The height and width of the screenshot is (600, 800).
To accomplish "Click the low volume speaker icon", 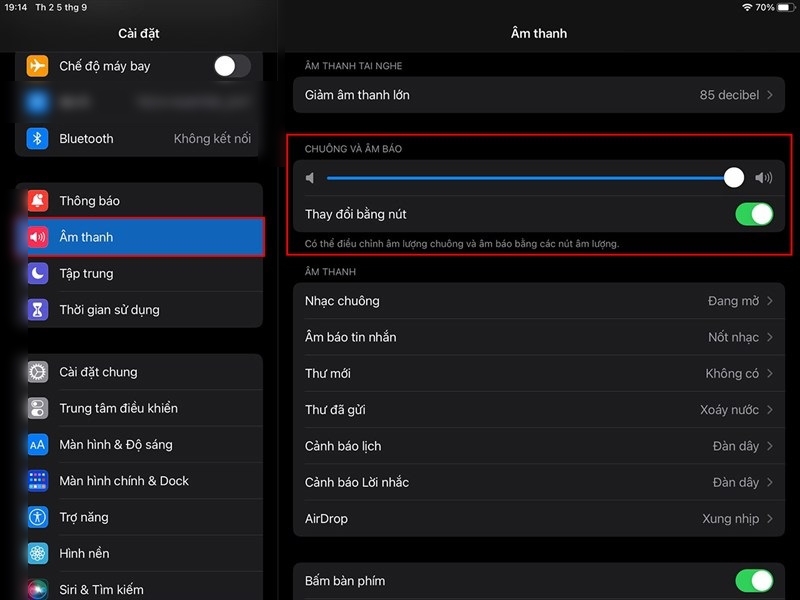I will tap(310, 178).
